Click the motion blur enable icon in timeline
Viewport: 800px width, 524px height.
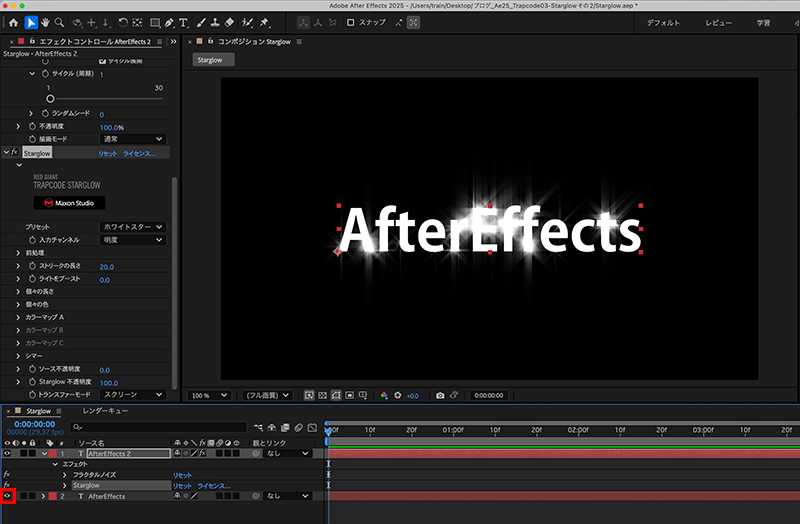[298, 428]
